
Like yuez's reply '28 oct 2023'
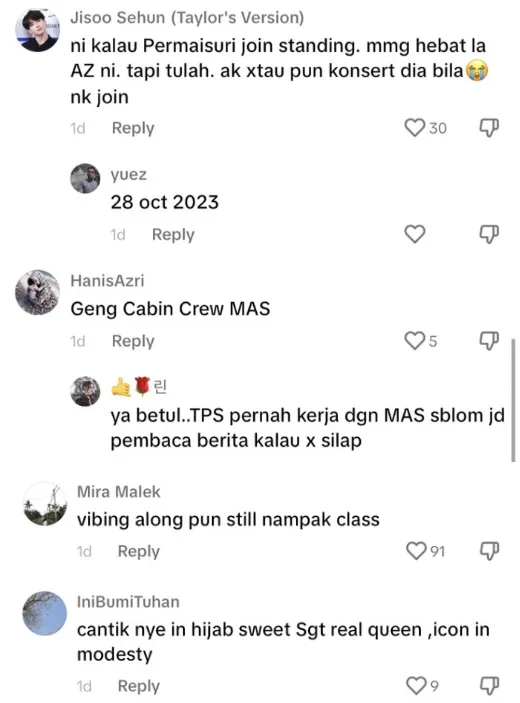[415, 234]
